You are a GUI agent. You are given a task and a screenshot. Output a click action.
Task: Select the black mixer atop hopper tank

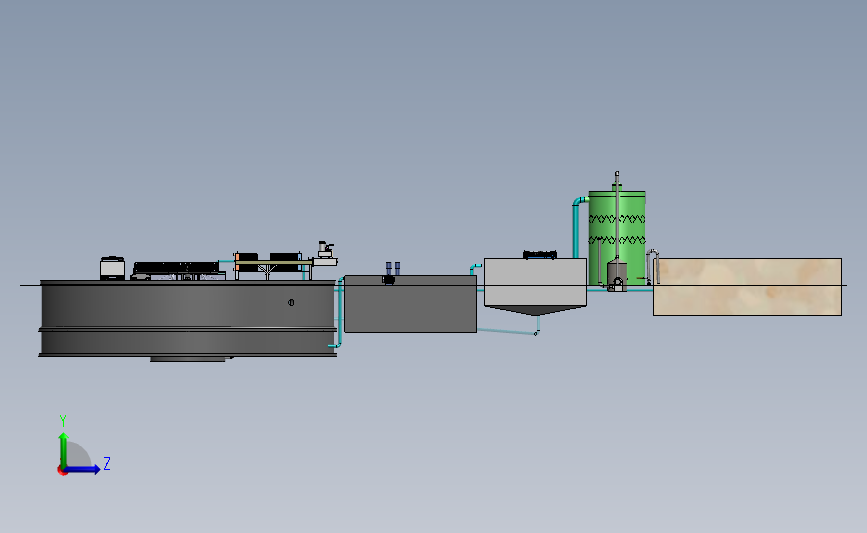[x=540, y=254]
